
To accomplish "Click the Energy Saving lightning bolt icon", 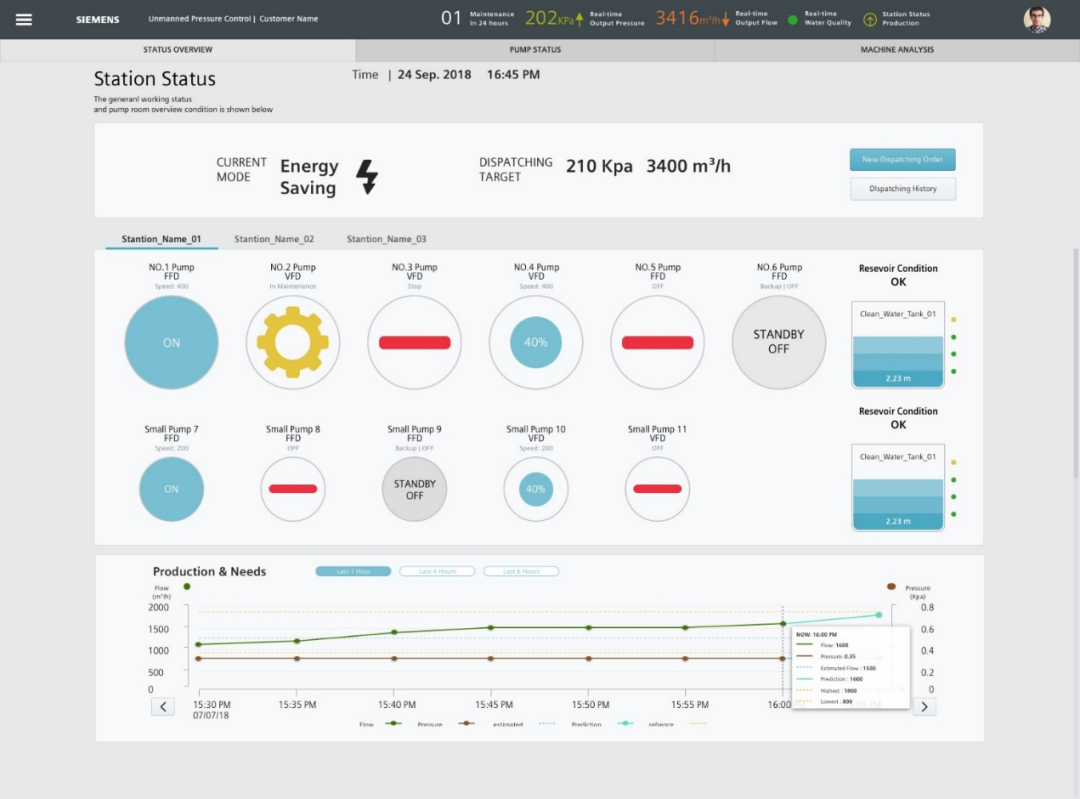I will coord(367,177).
